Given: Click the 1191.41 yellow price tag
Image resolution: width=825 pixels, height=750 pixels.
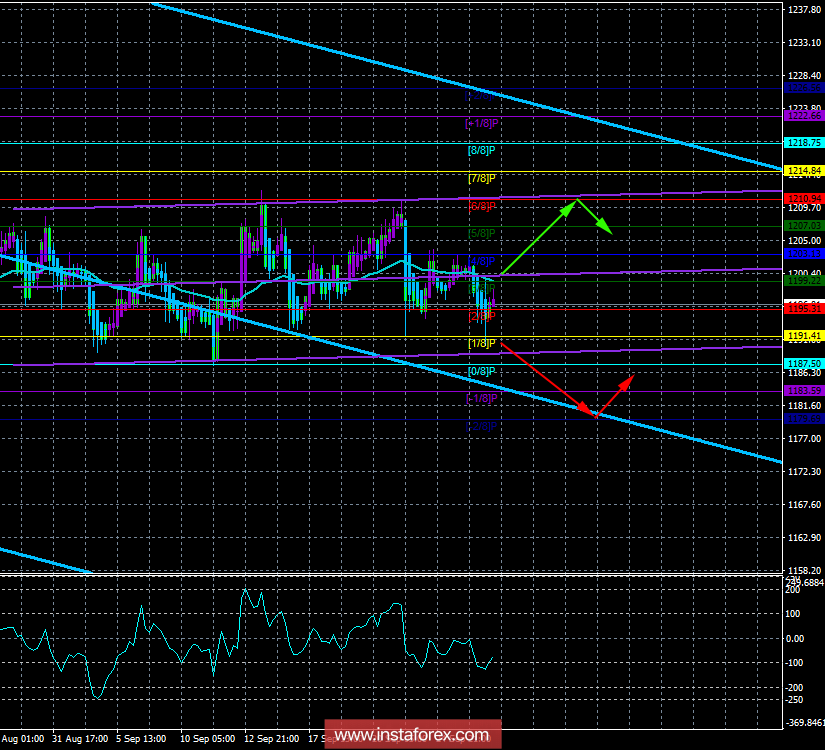Looking at the screenshot, I should pos(803,336).
